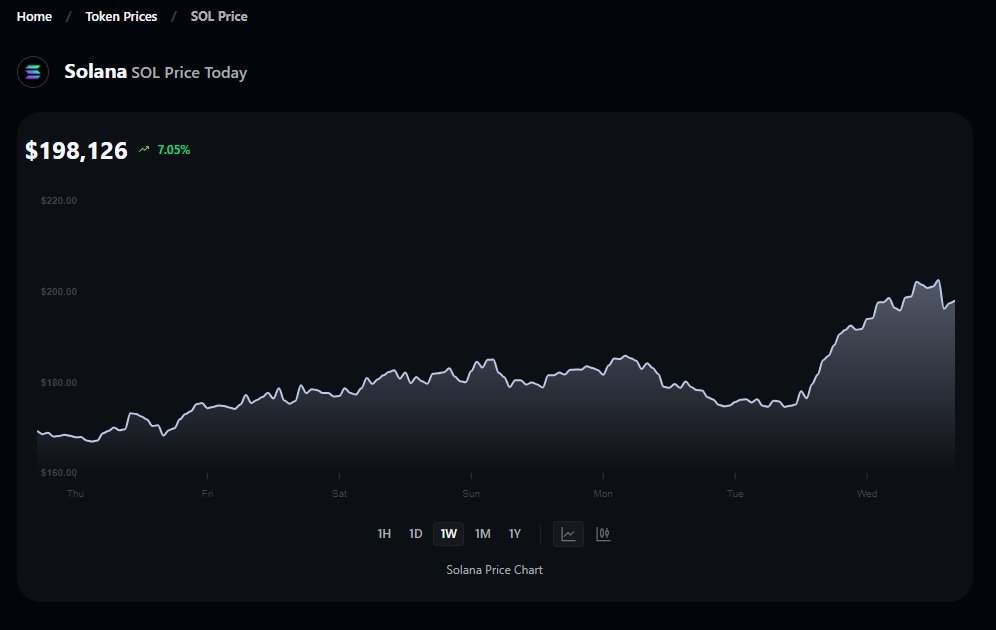Image resolution: width=996 pixels, height=630 pixels.
Task: Click the Solana SOL Price Today heading
Action: coord(156,72)
